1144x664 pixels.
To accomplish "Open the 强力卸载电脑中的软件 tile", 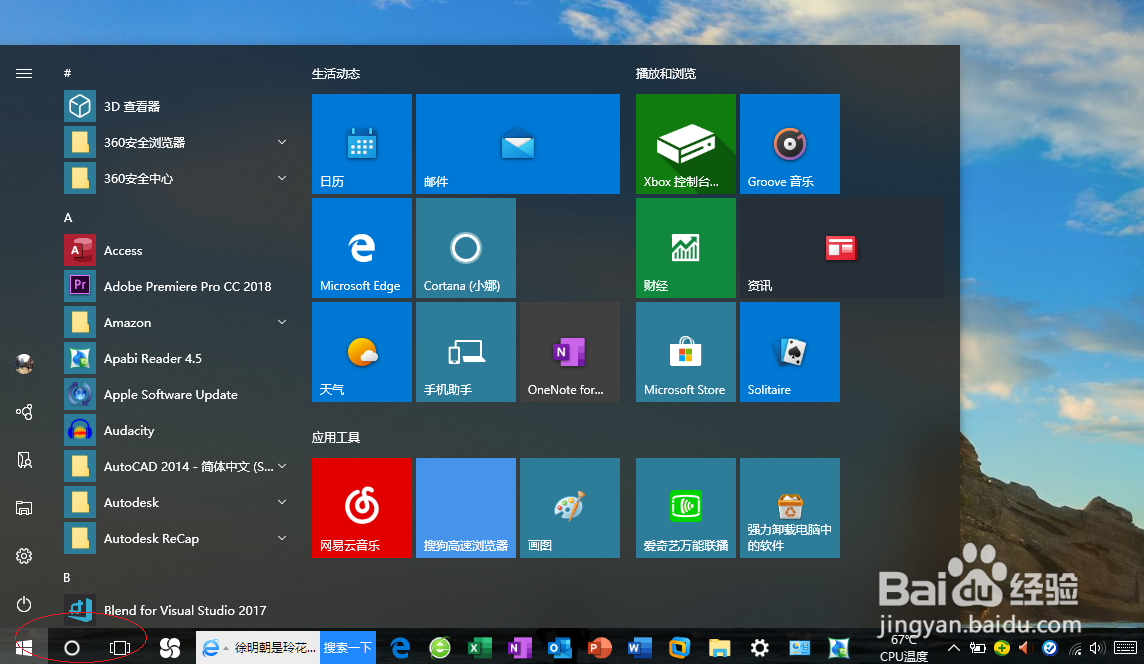I will [789, 508].
